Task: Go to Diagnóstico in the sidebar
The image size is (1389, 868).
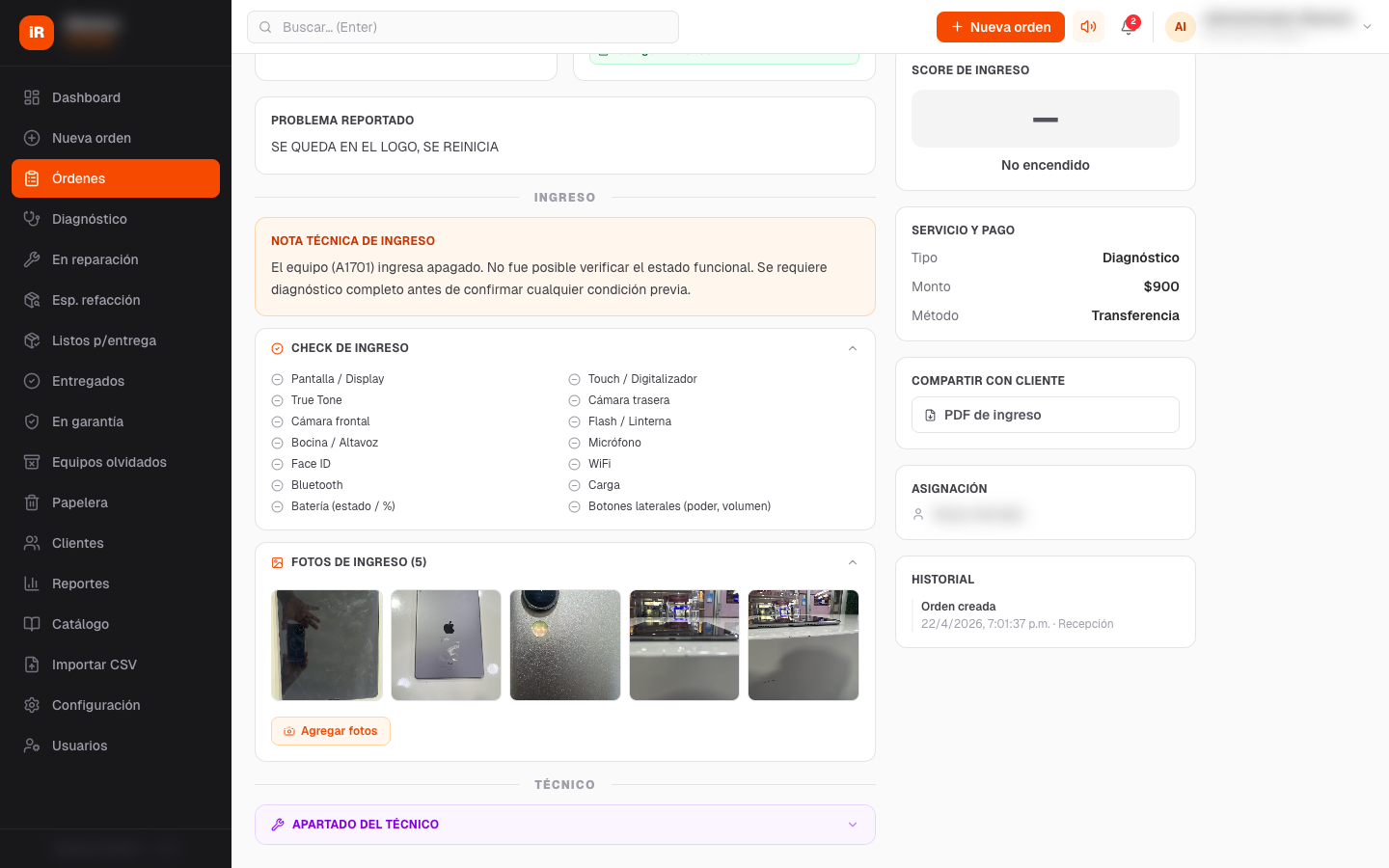Action: pyautogui.click(x=90, y=219)
